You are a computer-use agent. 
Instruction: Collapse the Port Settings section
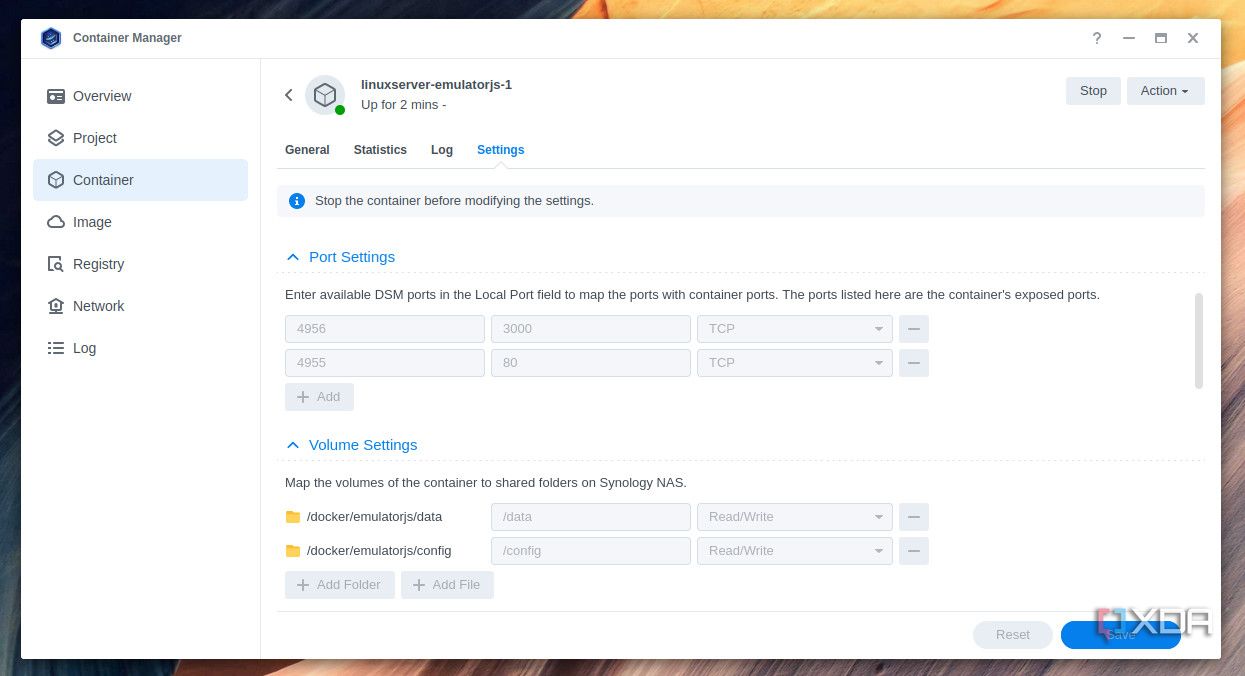coord(293,257)
